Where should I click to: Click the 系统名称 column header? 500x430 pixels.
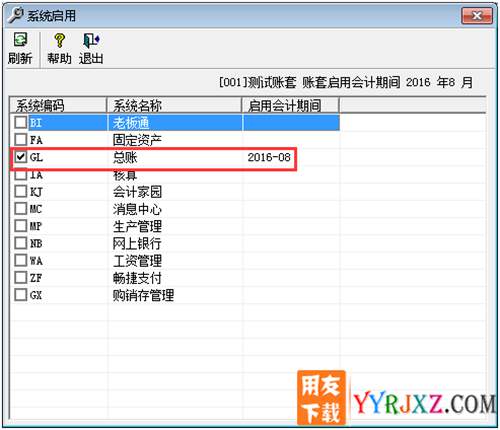pos(174,105)
